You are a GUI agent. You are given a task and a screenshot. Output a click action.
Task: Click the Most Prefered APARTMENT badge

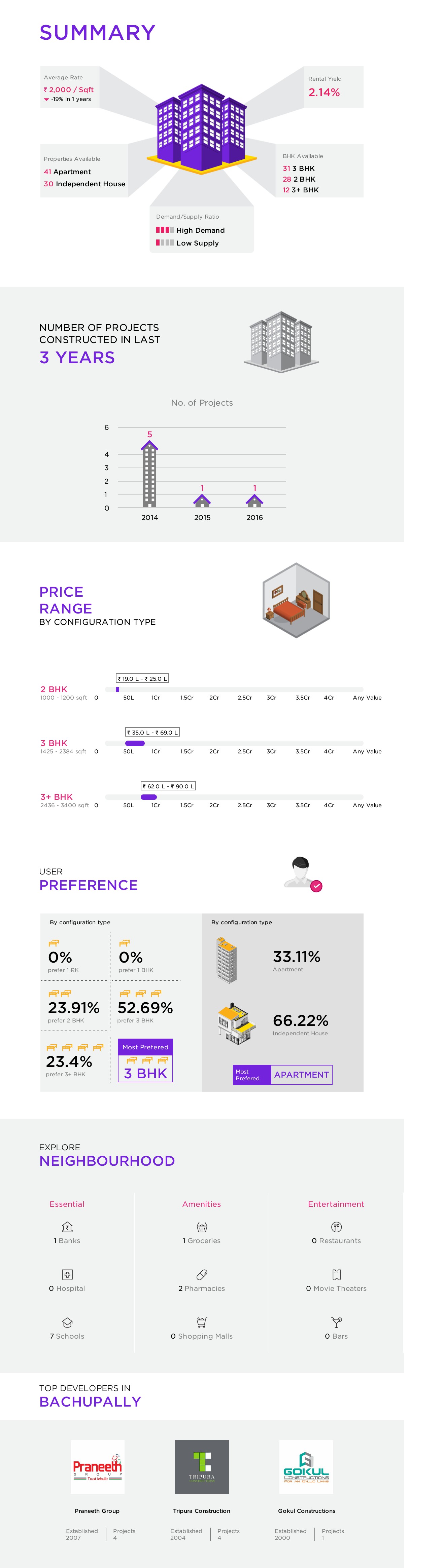pyautogui.click(x=283, y=1074)
